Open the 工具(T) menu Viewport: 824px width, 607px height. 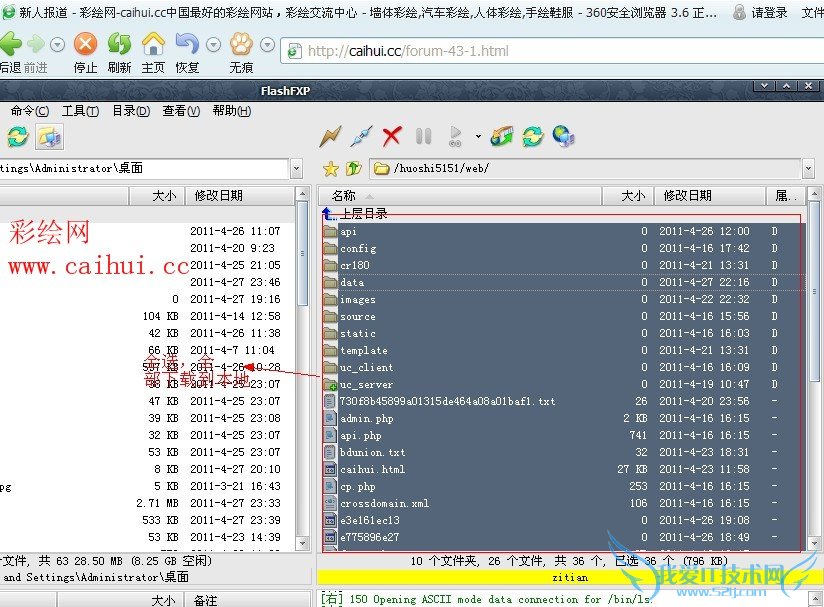[80, 111]
